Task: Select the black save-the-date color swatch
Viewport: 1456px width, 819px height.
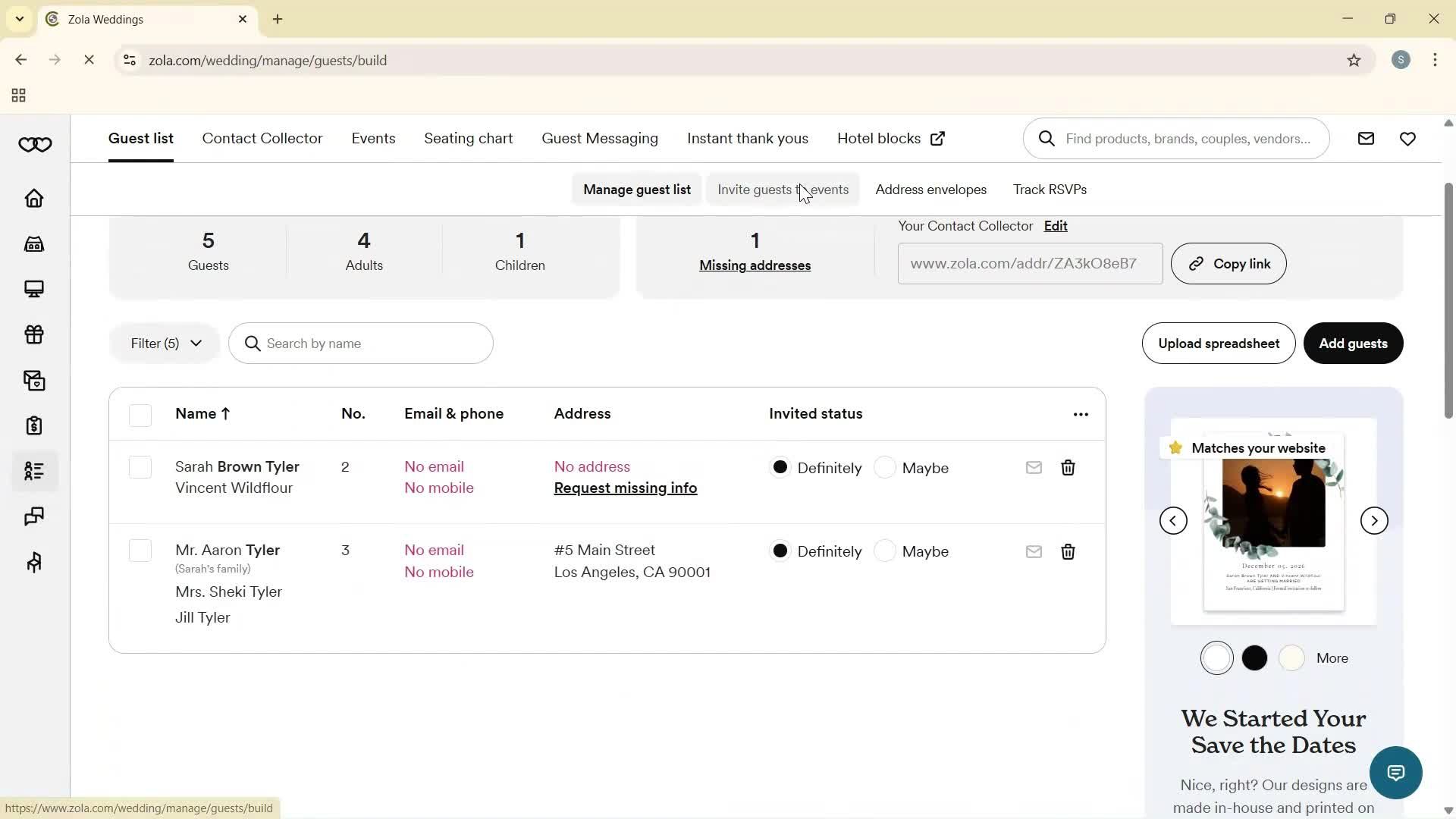Action: [1254, 657]
